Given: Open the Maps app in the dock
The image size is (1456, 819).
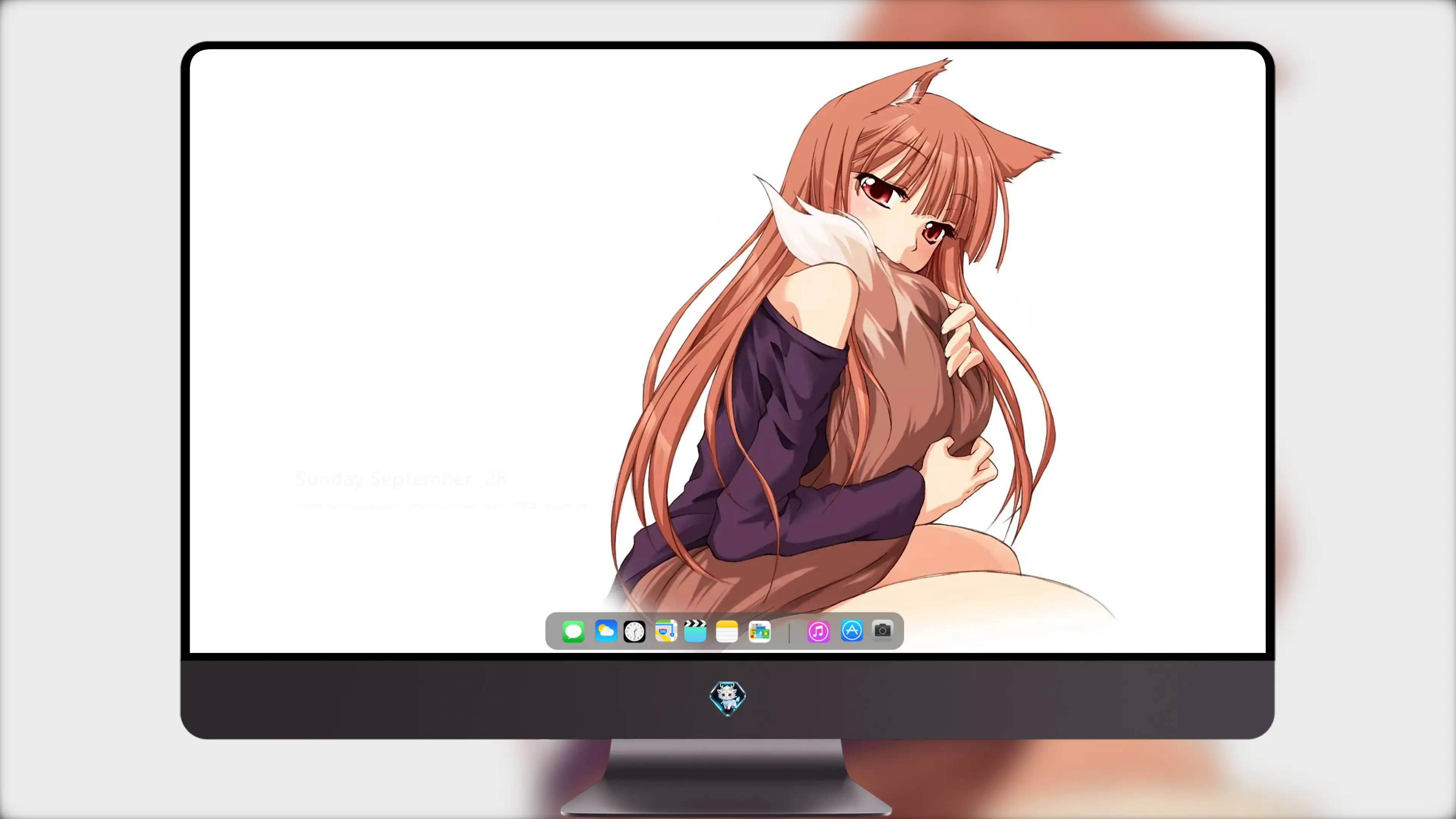Looking at the screenshot, I should click(x=666, y=631).
